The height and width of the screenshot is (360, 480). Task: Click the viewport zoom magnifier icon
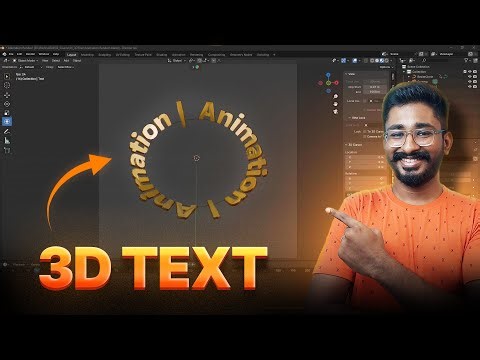(x=336, y=96)
